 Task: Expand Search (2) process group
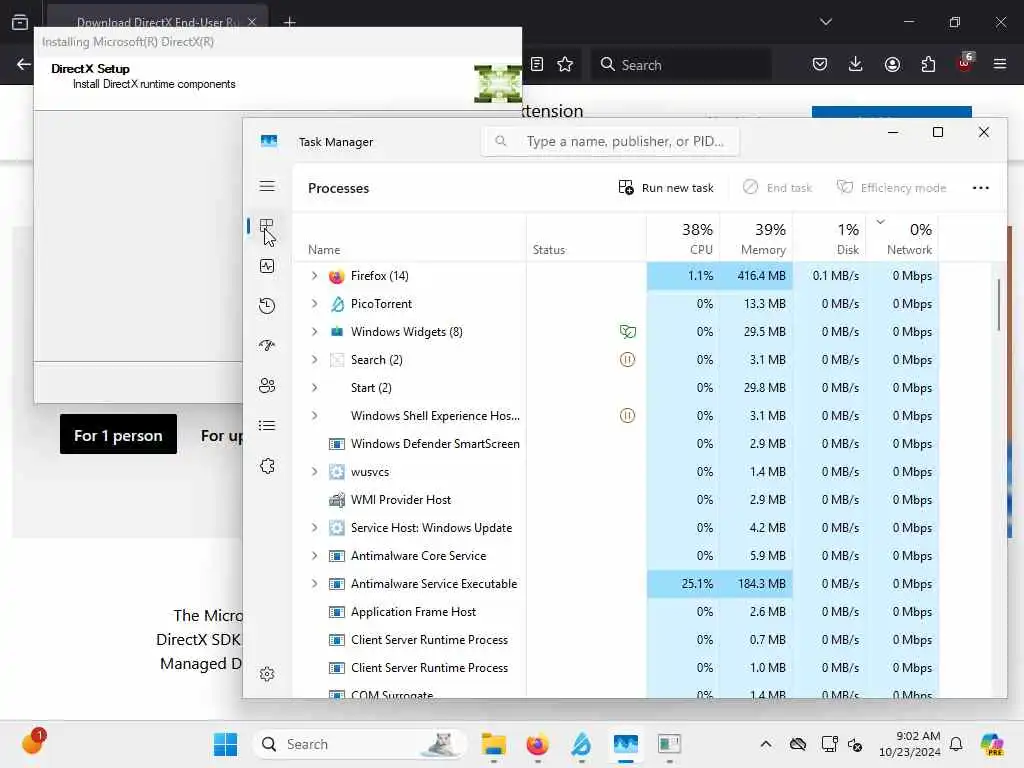click(x=315, y=360)
